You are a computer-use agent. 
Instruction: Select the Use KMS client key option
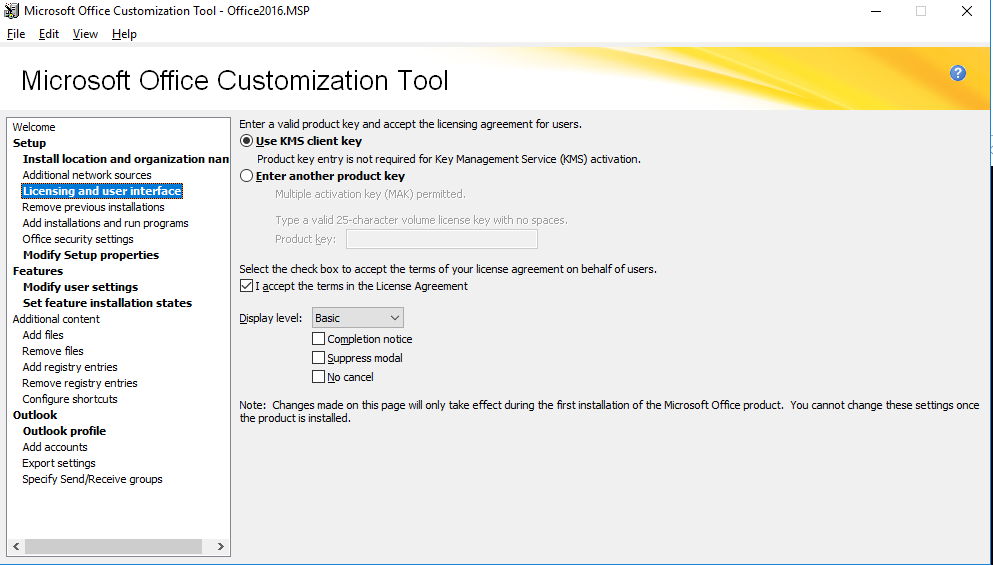246,141
